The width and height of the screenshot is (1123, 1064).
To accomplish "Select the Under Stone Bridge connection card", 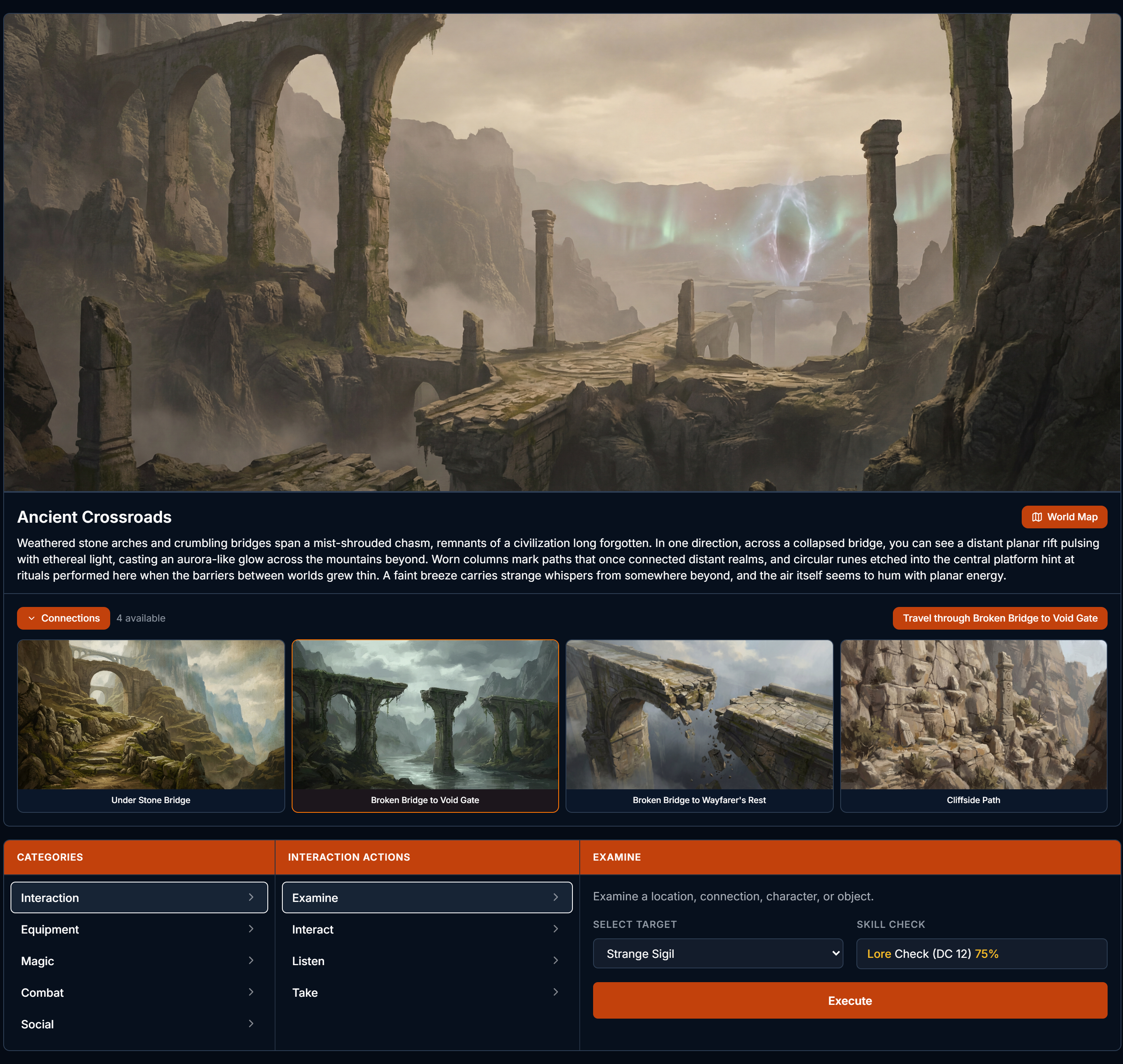I will [x=151, y=726].
